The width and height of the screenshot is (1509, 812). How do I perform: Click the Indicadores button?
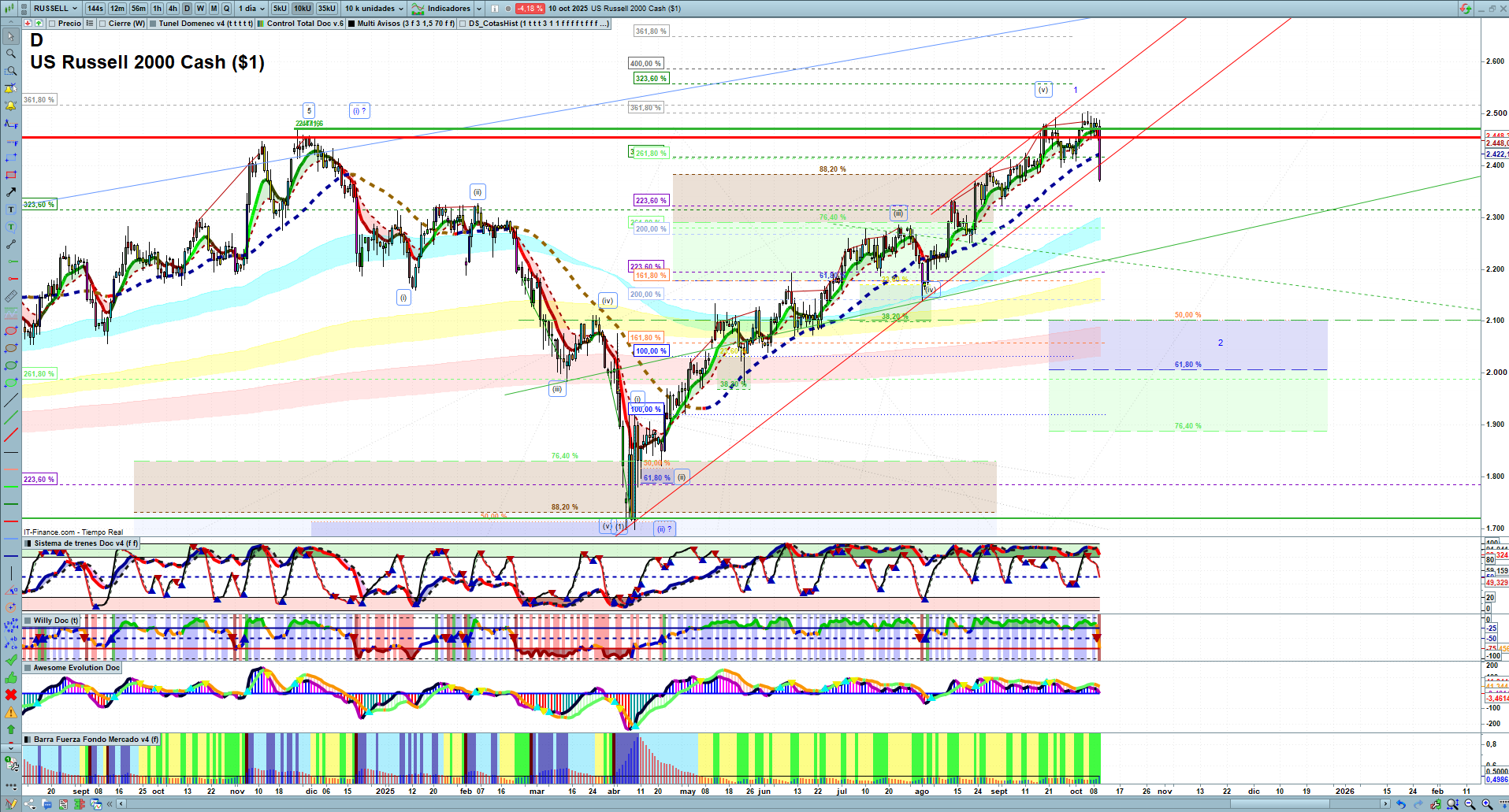[x=448, y=9]
